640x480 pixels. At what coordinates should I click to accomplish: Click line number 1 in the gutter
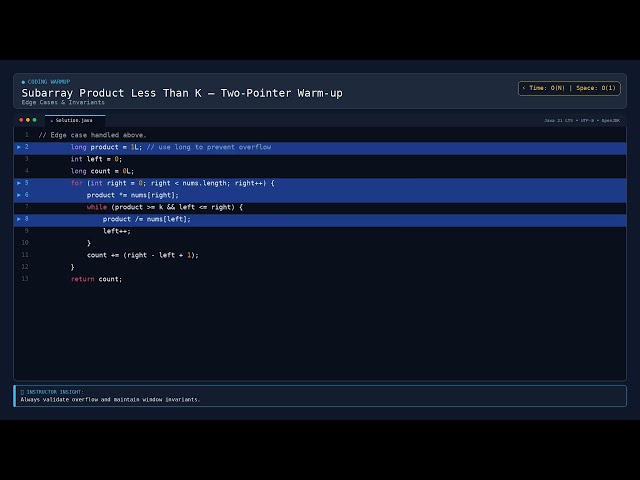click(27, 135)
